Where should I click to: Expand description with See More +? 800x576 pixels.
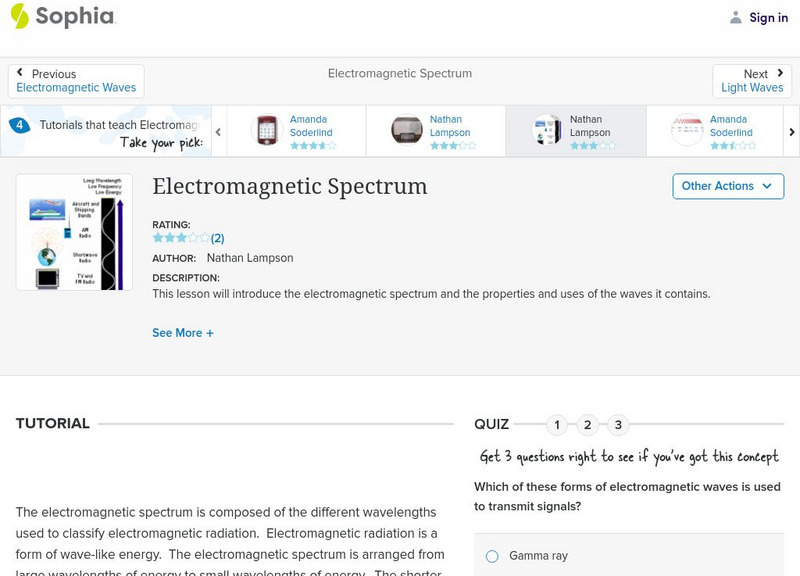tap(183, 333)
